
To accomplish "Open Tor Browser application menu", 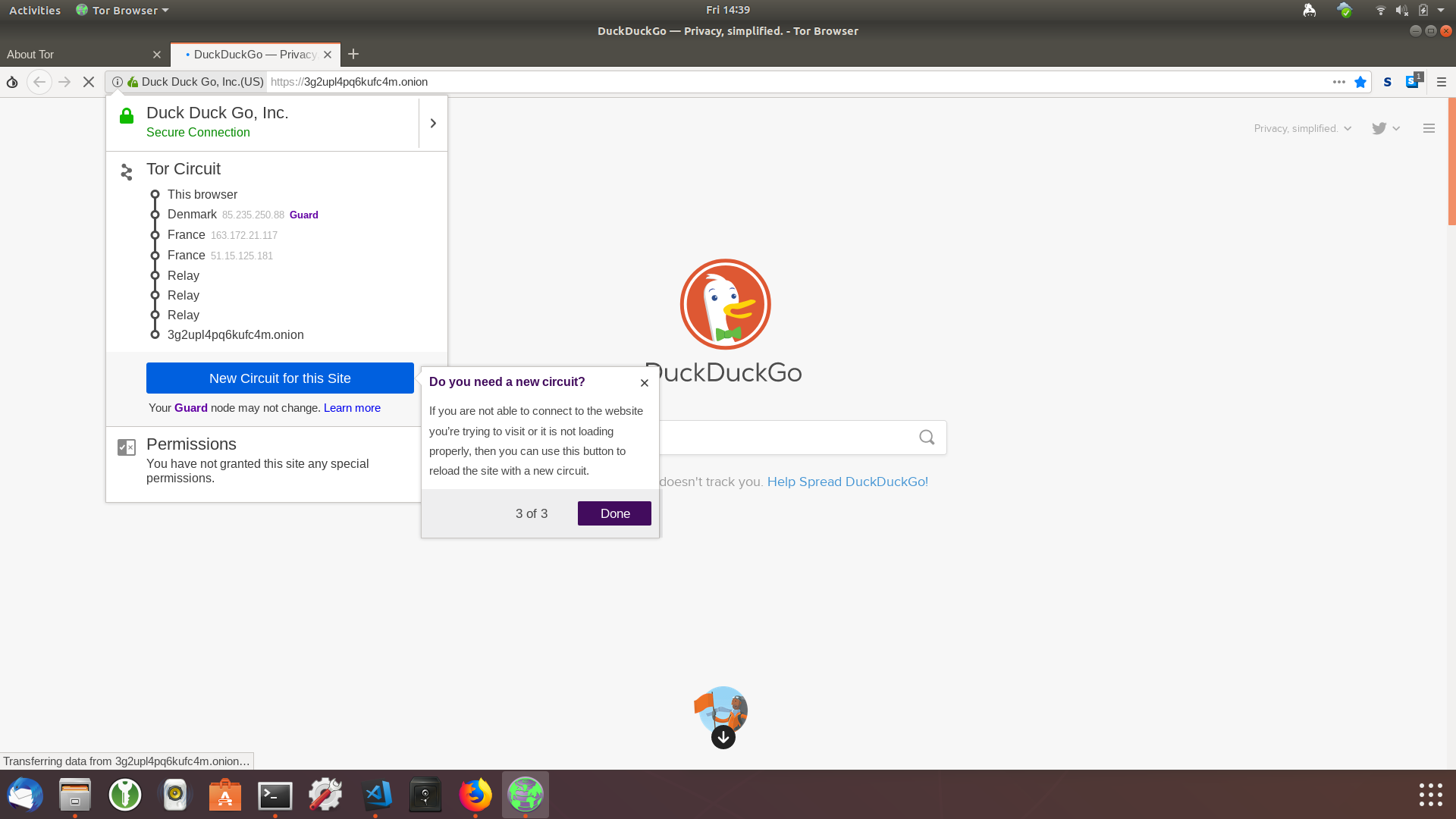I will (x=123, y=10).
